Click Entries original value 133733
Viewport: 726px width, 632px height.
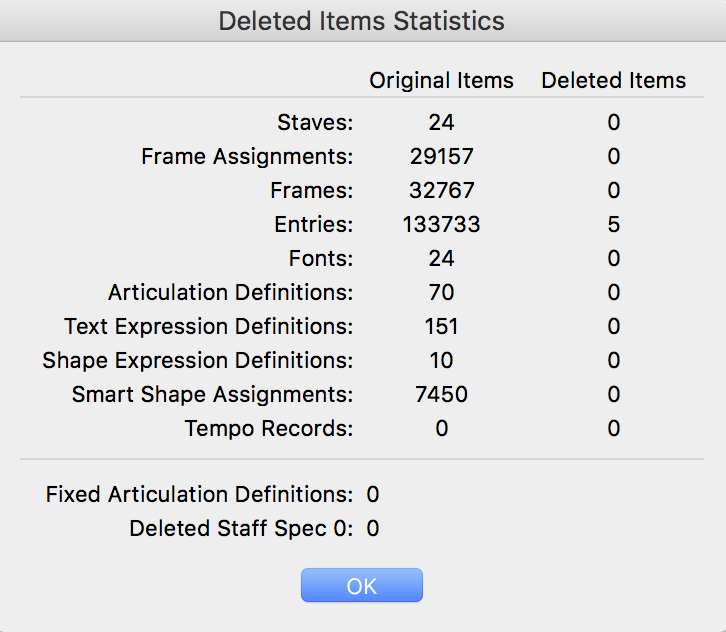pos(442,225)
